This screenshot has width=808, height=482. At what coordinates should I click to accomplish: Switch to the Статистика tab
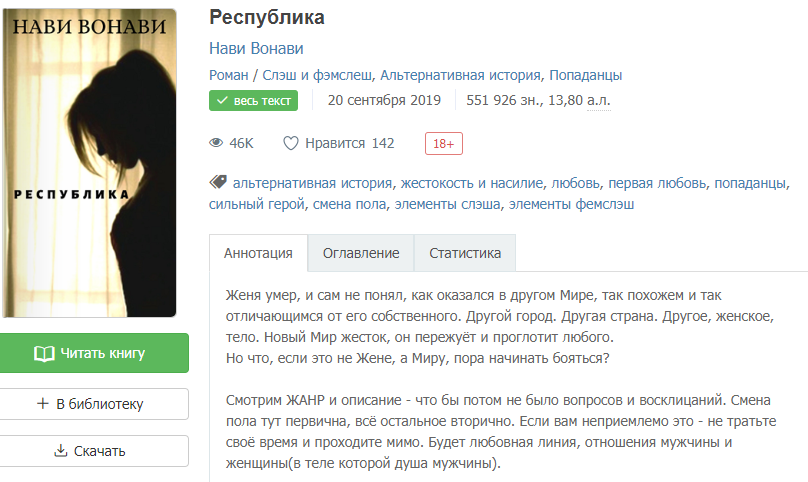(x=465, y=253)
